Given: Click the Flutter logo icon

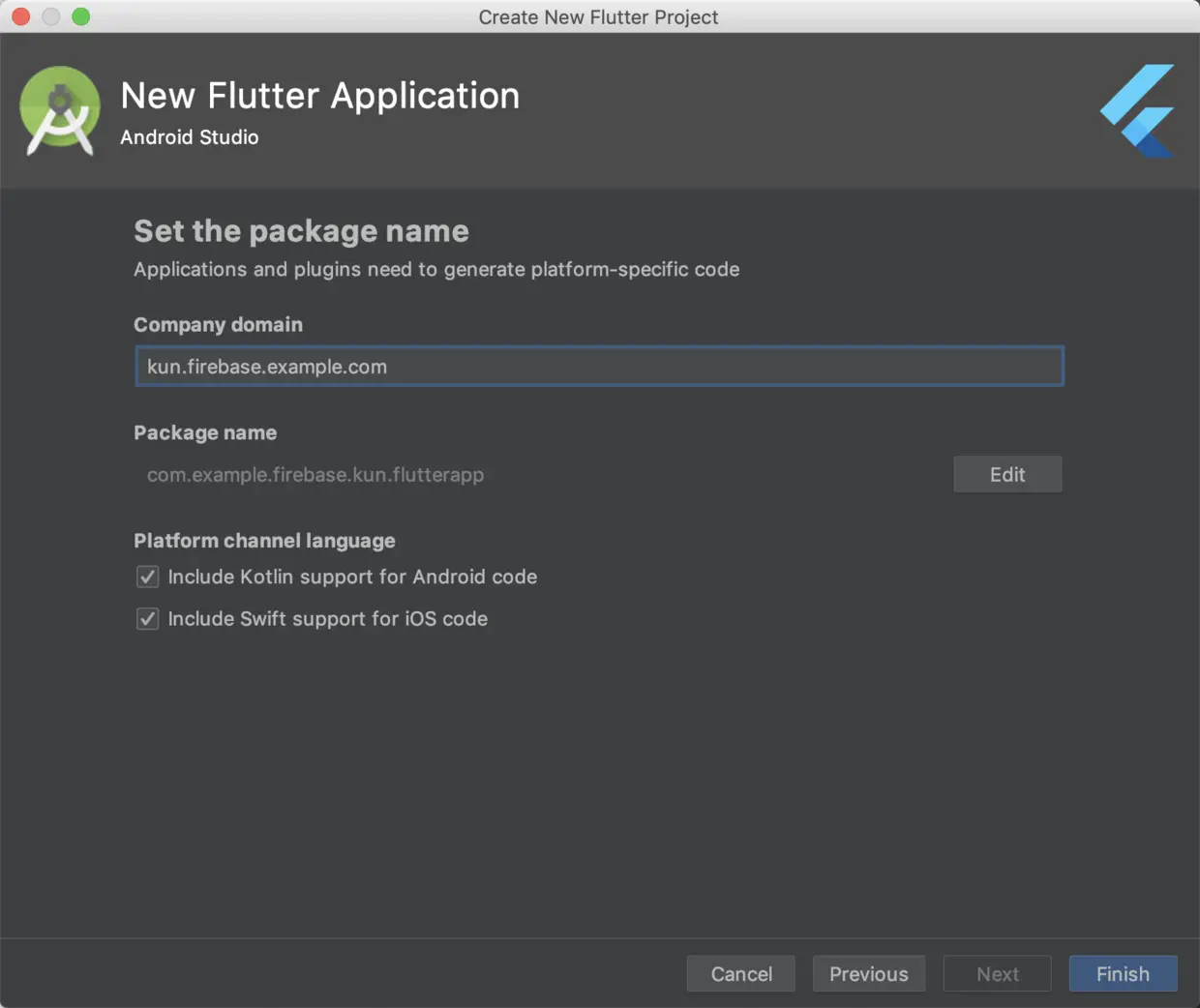Looking at the screenshot, I should coord(1139,110).
